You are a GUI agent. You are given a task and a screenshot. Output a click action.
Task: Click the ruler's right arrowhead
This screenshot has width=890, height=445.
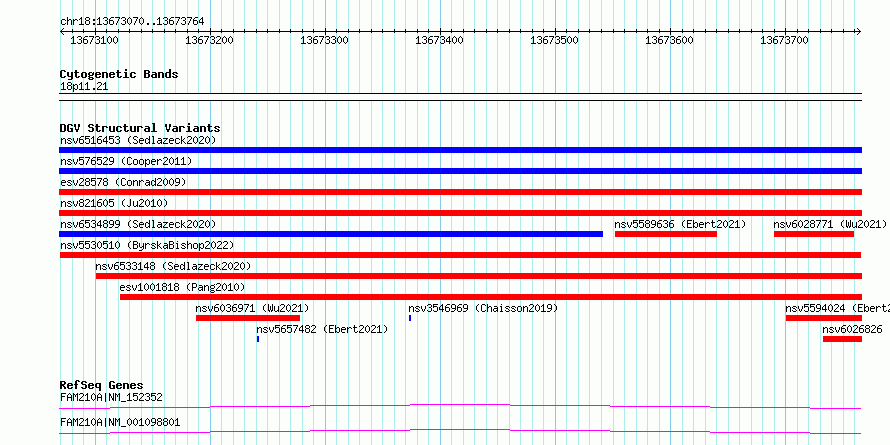coord(858,32)
